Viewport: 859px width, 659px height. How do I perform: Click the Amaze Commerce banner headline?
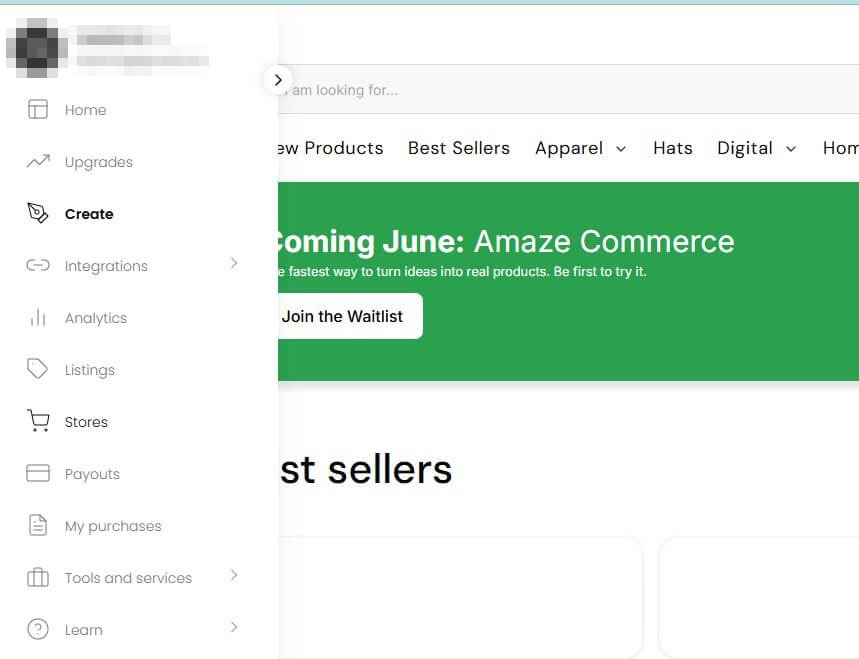click(x=504, y=242)
